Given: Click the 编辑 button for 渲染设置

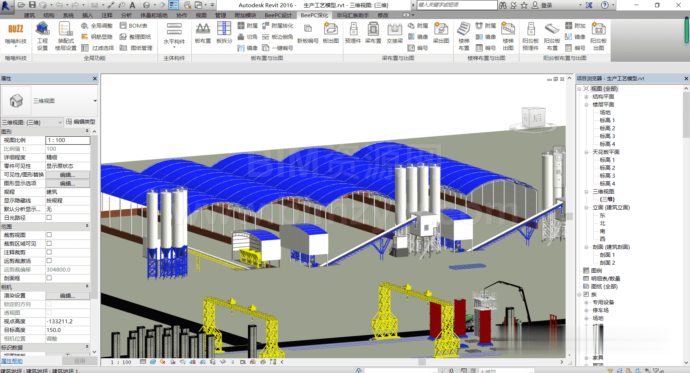Looking at the screenshot, I should tap(67, 296).
